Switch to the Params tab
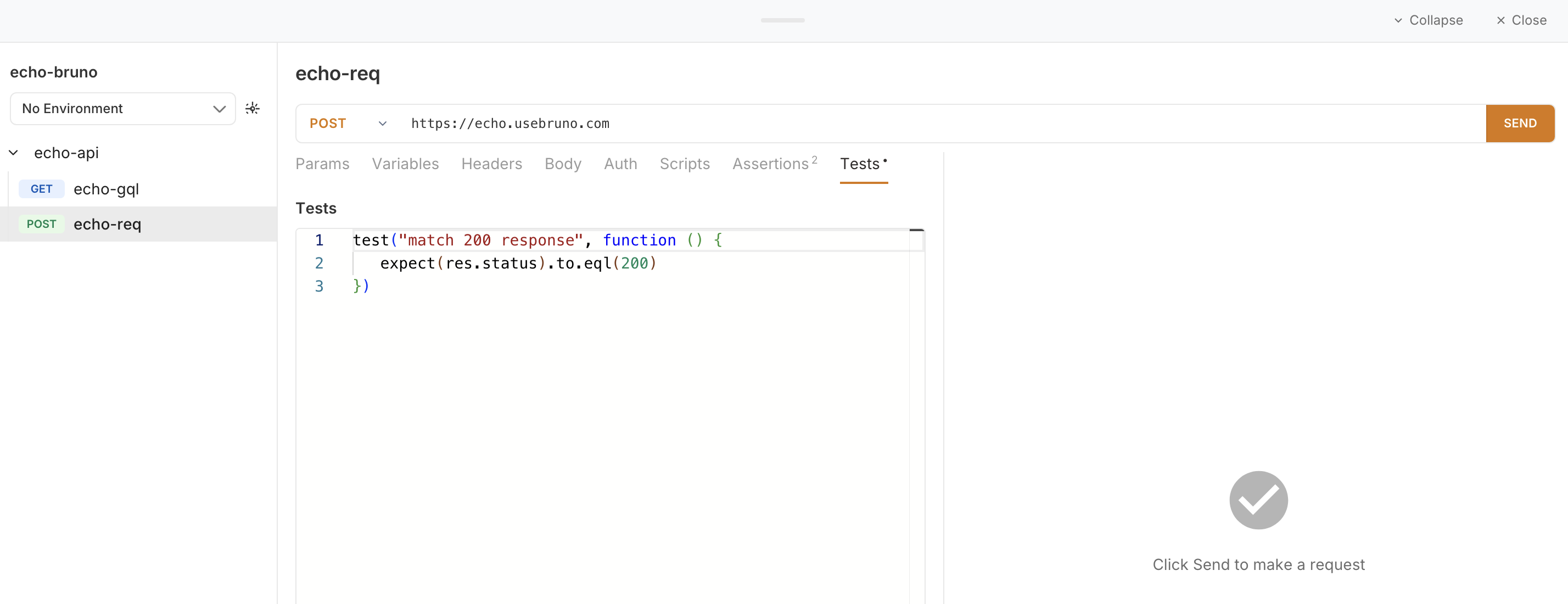 point(322,164)
